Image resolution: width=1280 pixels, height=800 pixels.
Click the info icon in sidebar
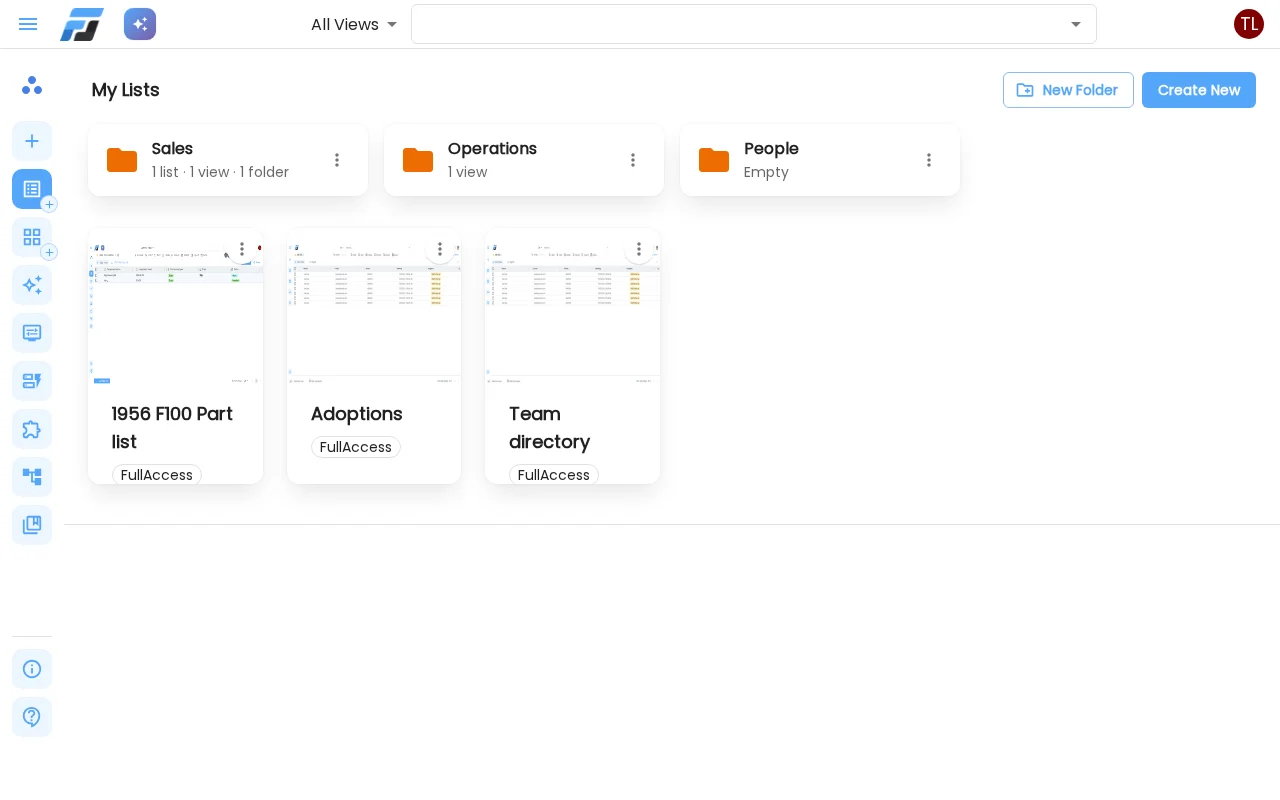[x=32, y=669]
